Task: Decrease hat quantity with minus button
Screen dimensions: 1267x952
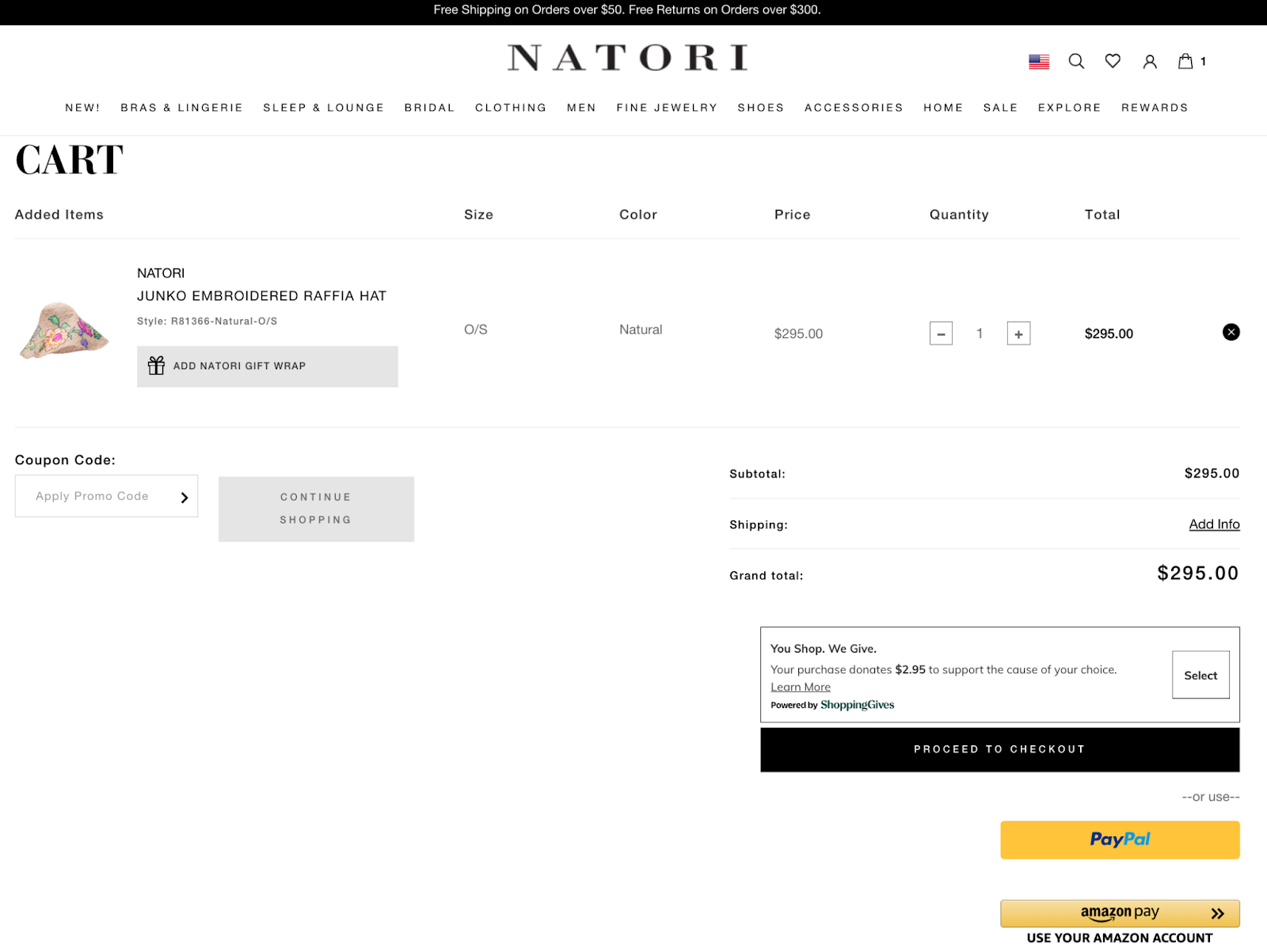Action: (941, 333)
